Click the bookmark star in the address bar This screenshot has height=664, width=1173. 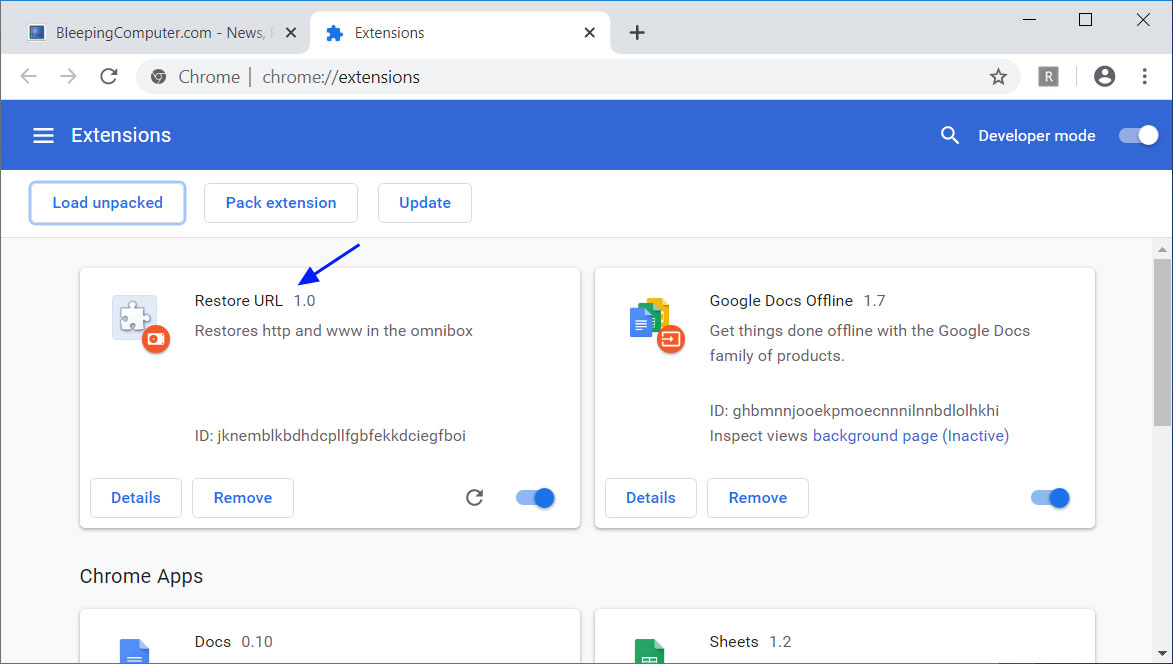(998, 76)
